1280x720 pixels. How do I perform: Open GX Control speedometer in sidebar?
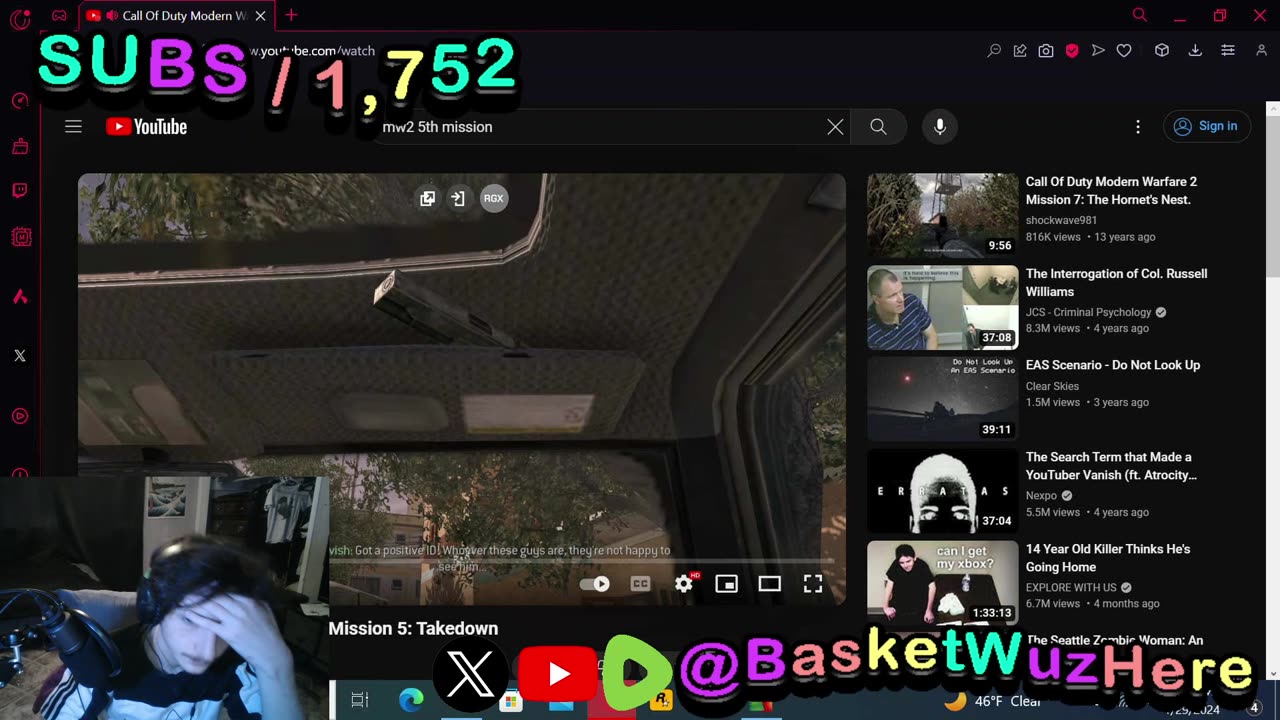20,101
